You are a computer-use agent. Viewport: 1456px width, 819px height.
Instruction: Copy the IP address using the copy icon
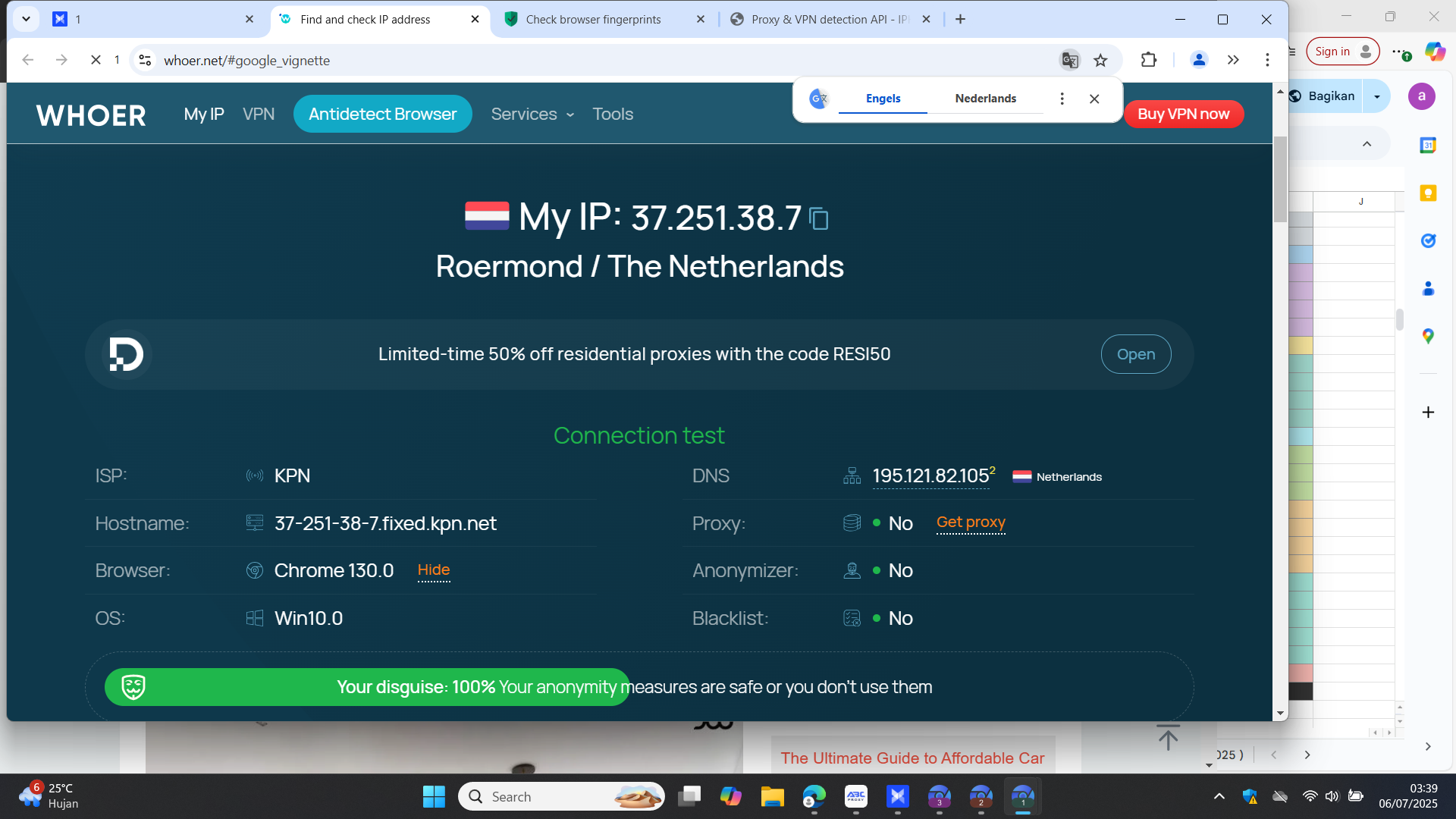[819, 218]
